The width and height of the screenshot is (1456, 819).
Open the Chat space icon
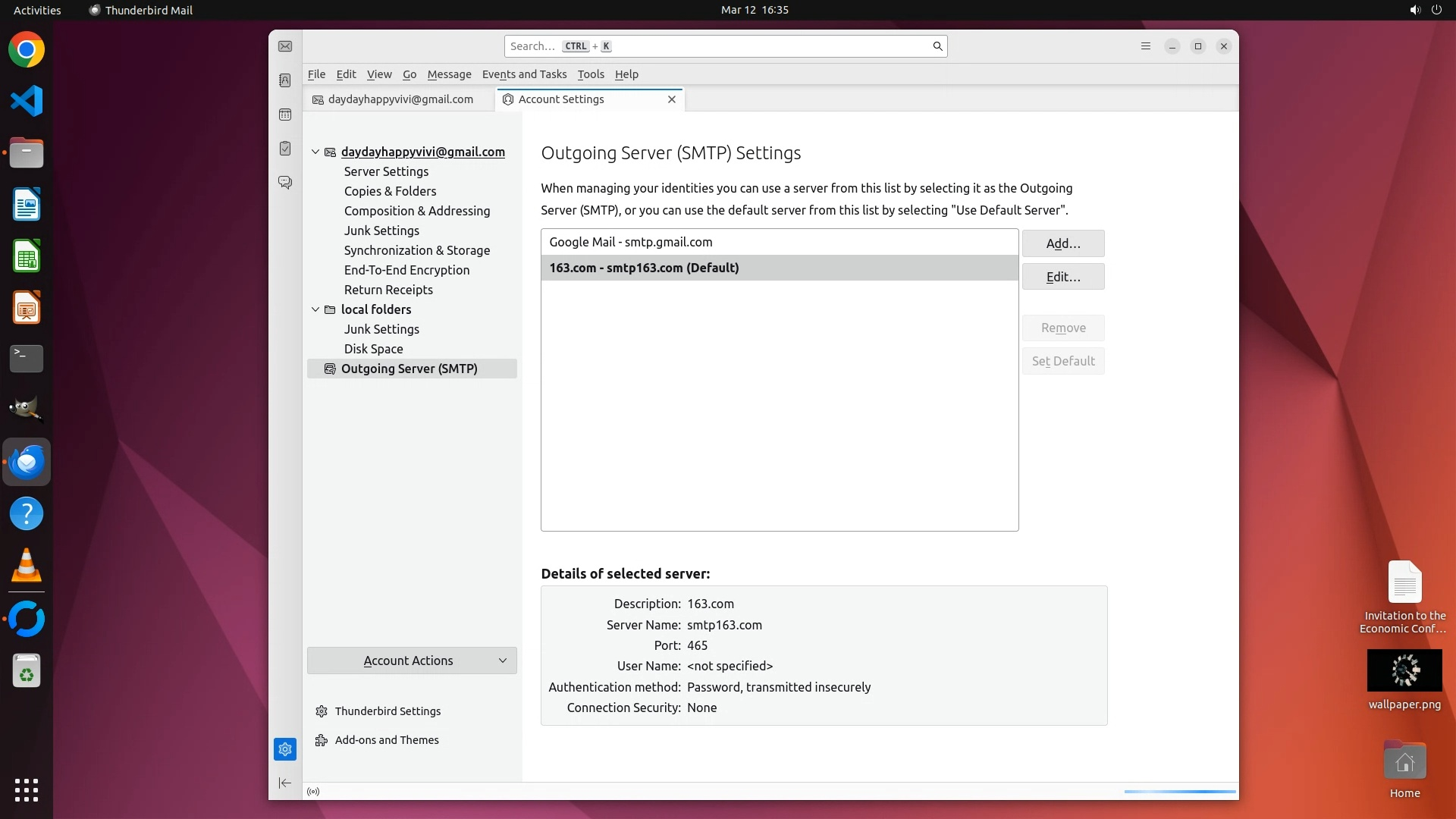pyautogui.click(x=285, y=183)
